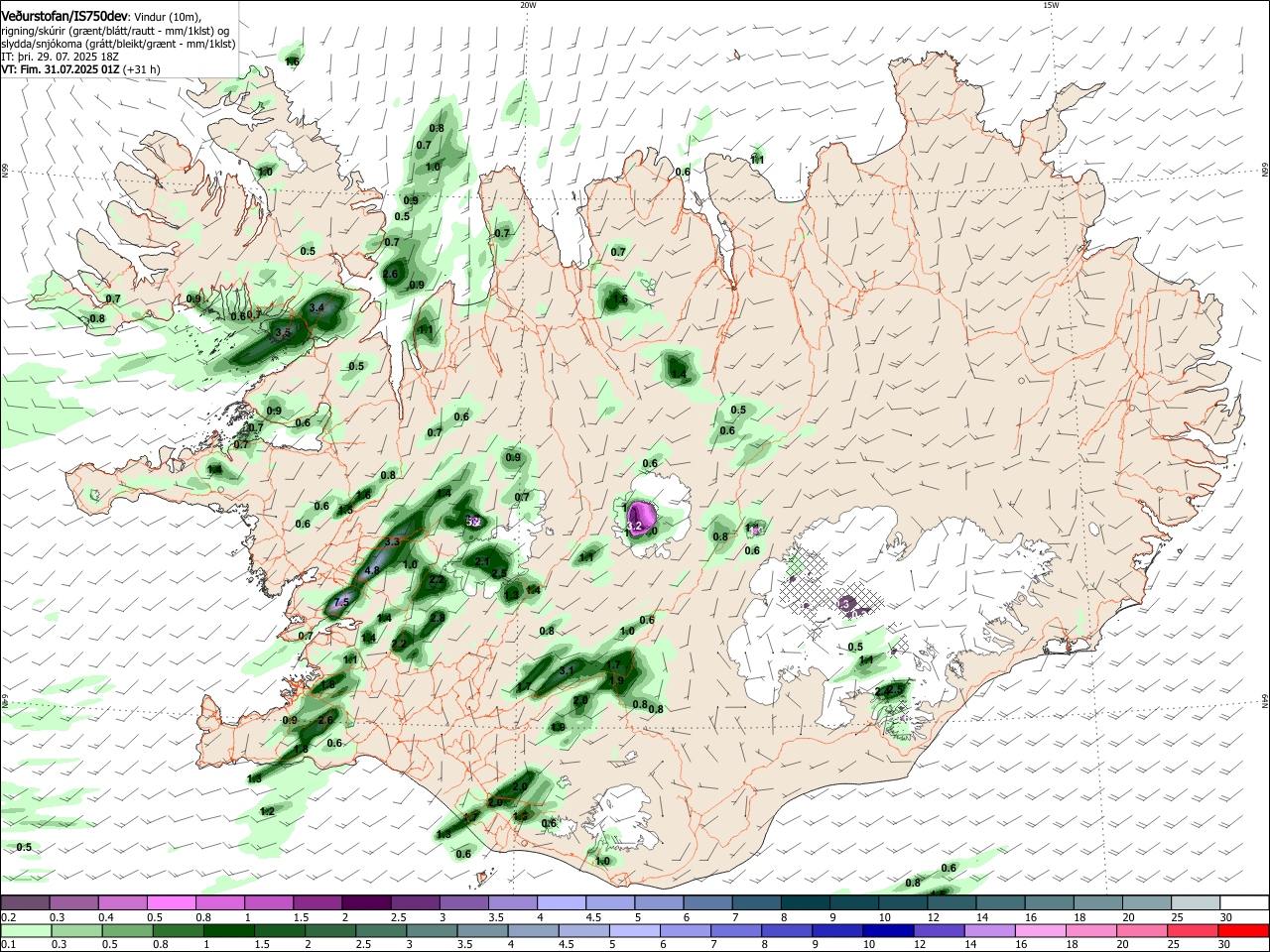The height and width of the screenshot is (952, 1270).
Task: Click the darkest purple swatch in snow legend
Action: tap(366, 902)
